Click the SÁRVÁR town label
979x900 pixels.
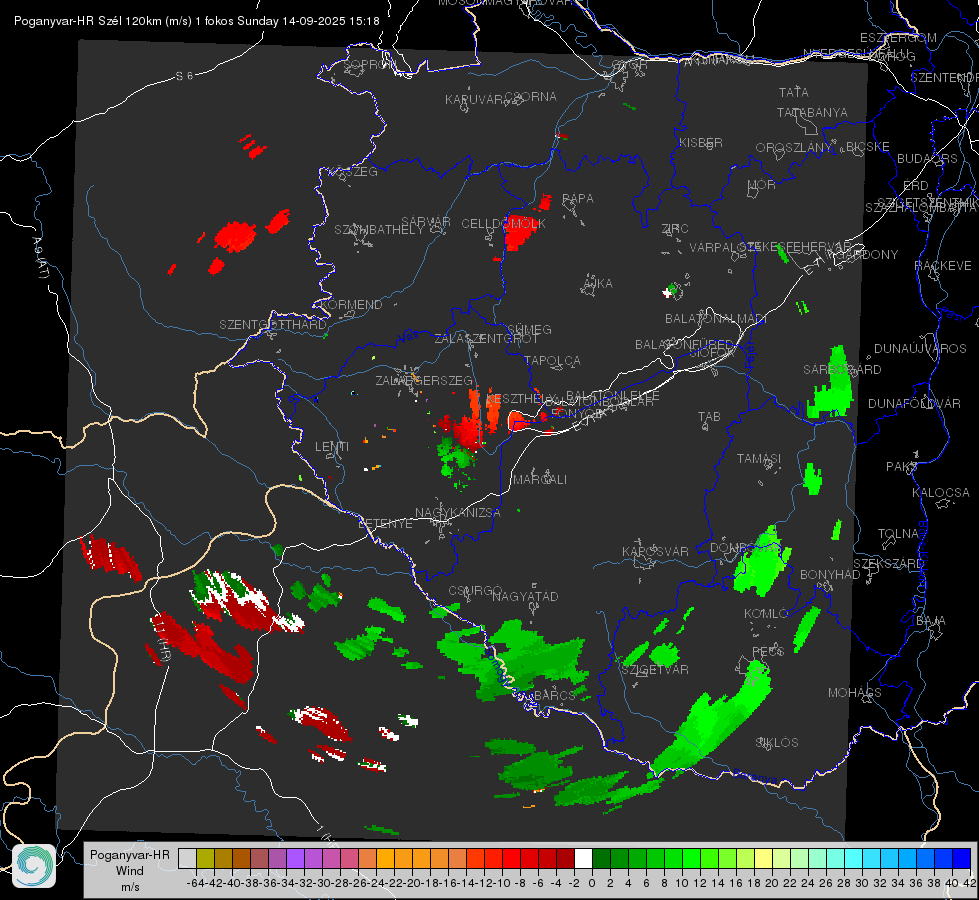tap(426, 222)
